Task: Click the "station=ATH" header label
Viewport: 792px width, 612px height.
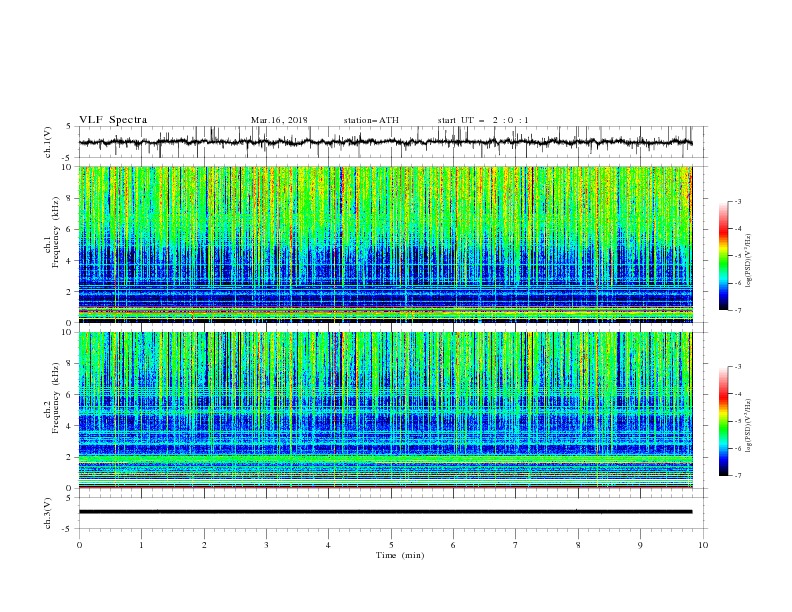Action: (371, 120)
